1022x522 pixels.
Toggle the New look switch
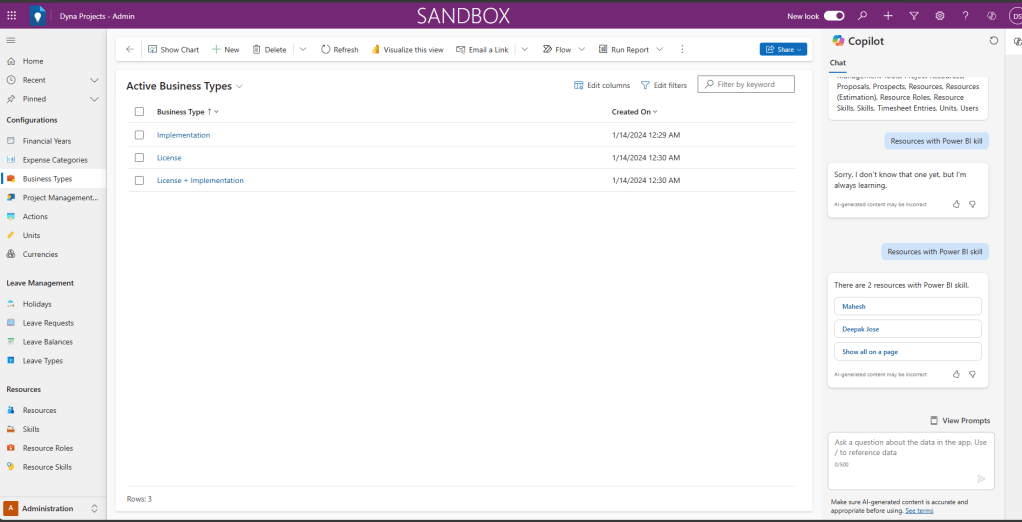[833, 16]
